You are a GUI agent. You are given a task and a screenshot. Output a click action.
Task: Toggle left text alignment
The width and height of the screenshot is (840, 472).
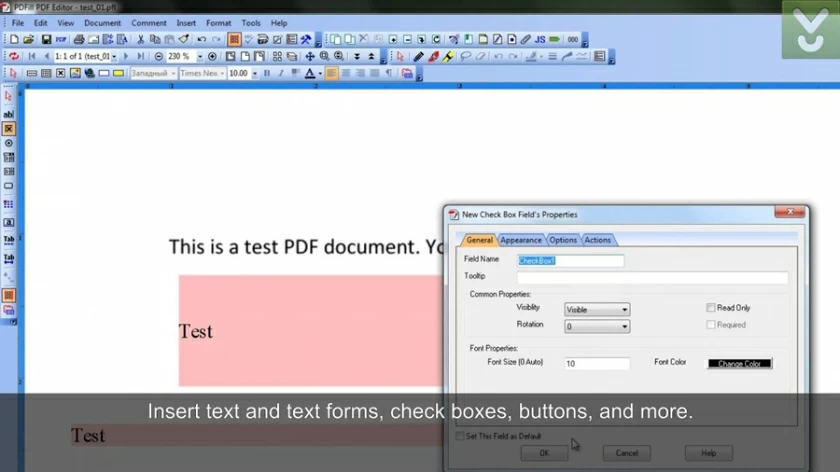(x=332, y=73)
